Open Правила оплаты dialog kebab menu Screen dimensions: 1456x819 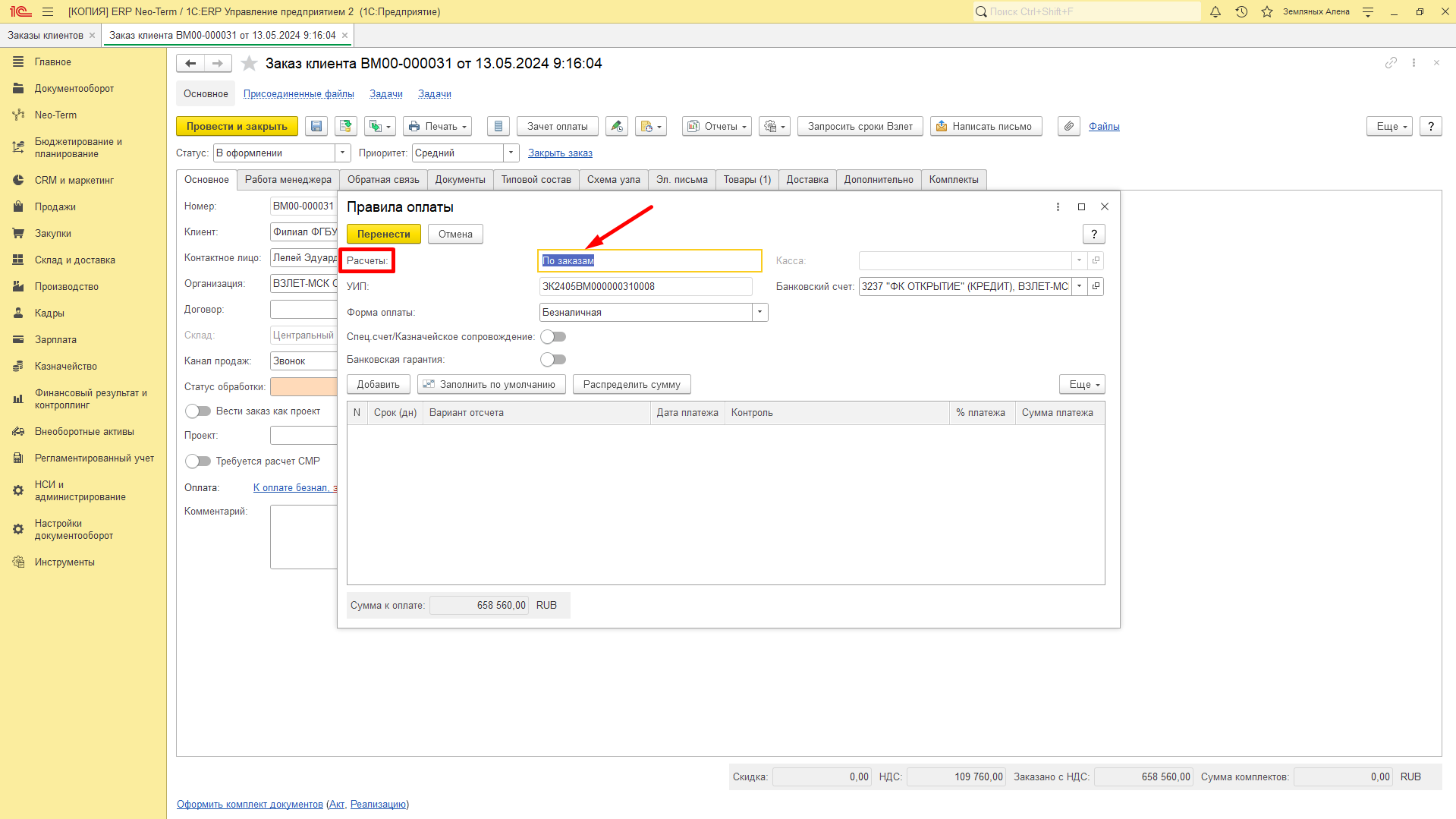tap(1058, 207)
